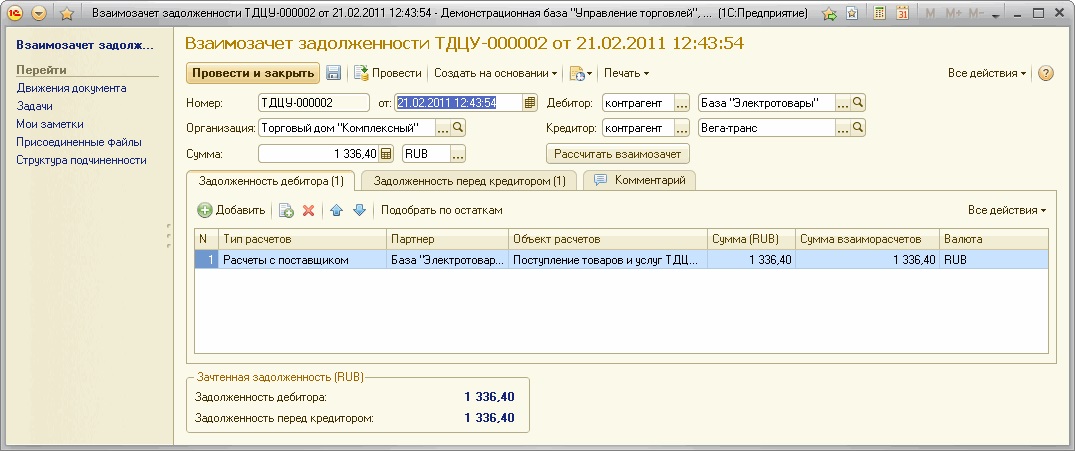Open the calculator icon in title bar
This screenshot has width=1075, height=451.
coord(880,13)
